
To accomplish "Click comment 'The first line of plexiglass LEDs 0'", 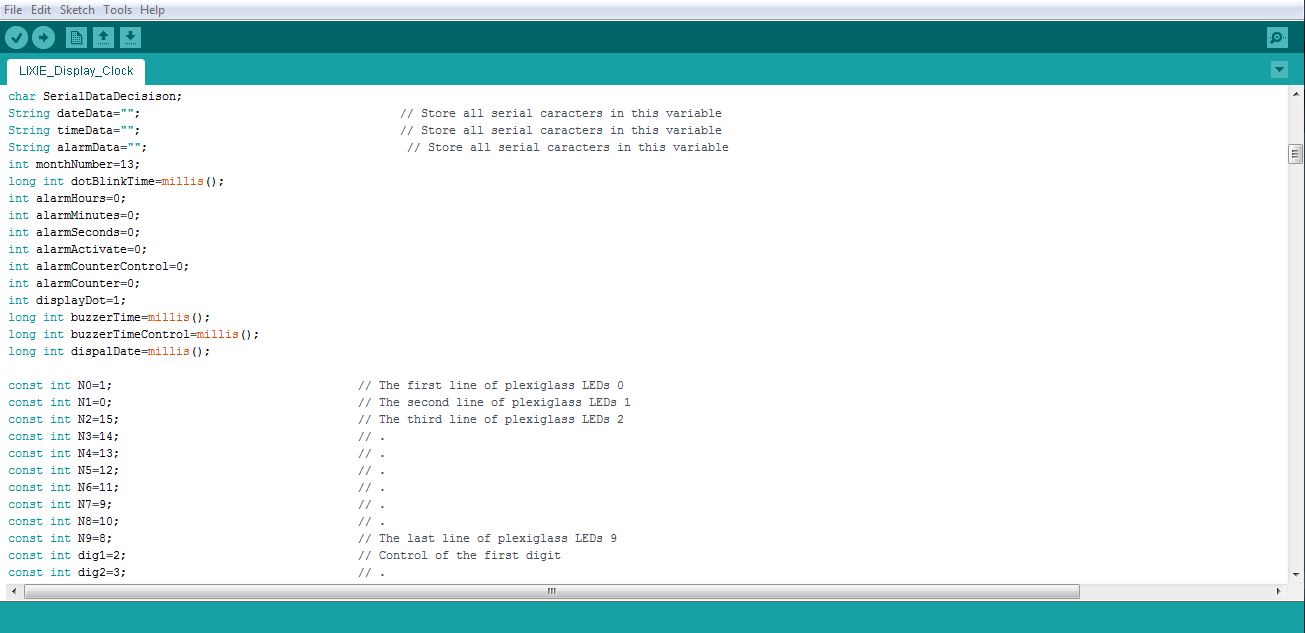I will pos(501,386).
